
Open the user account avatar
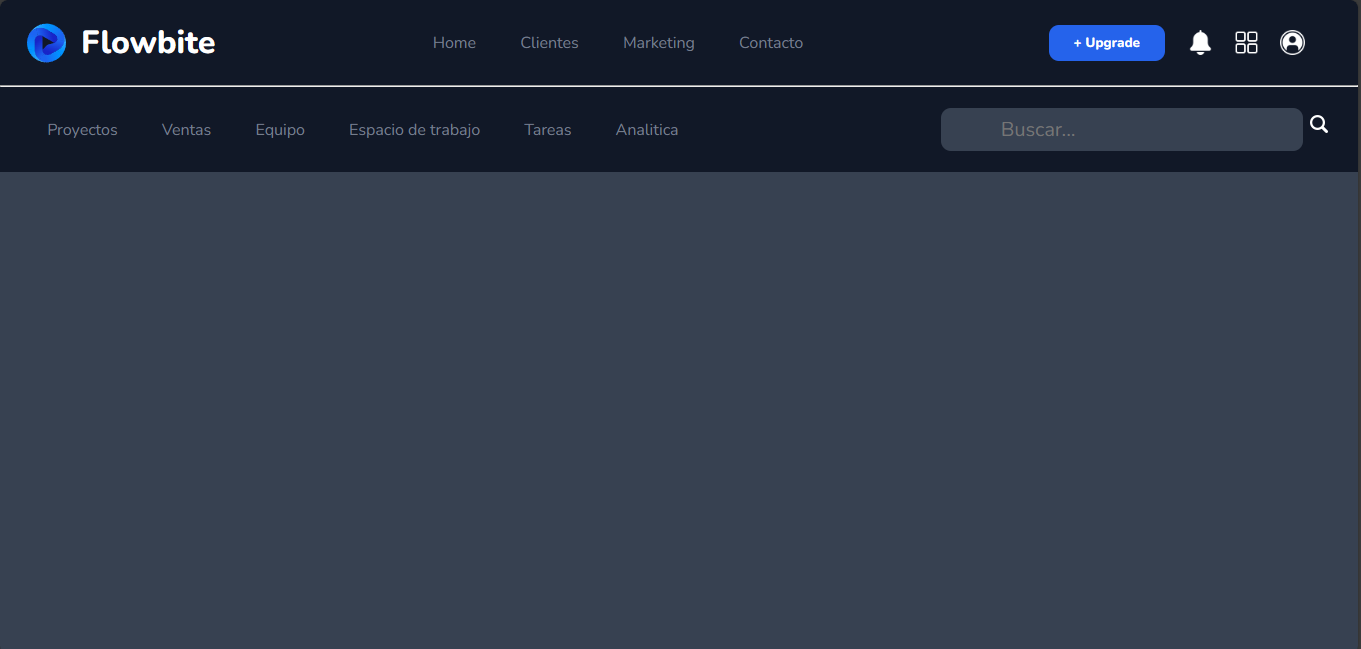point(1292,42)
